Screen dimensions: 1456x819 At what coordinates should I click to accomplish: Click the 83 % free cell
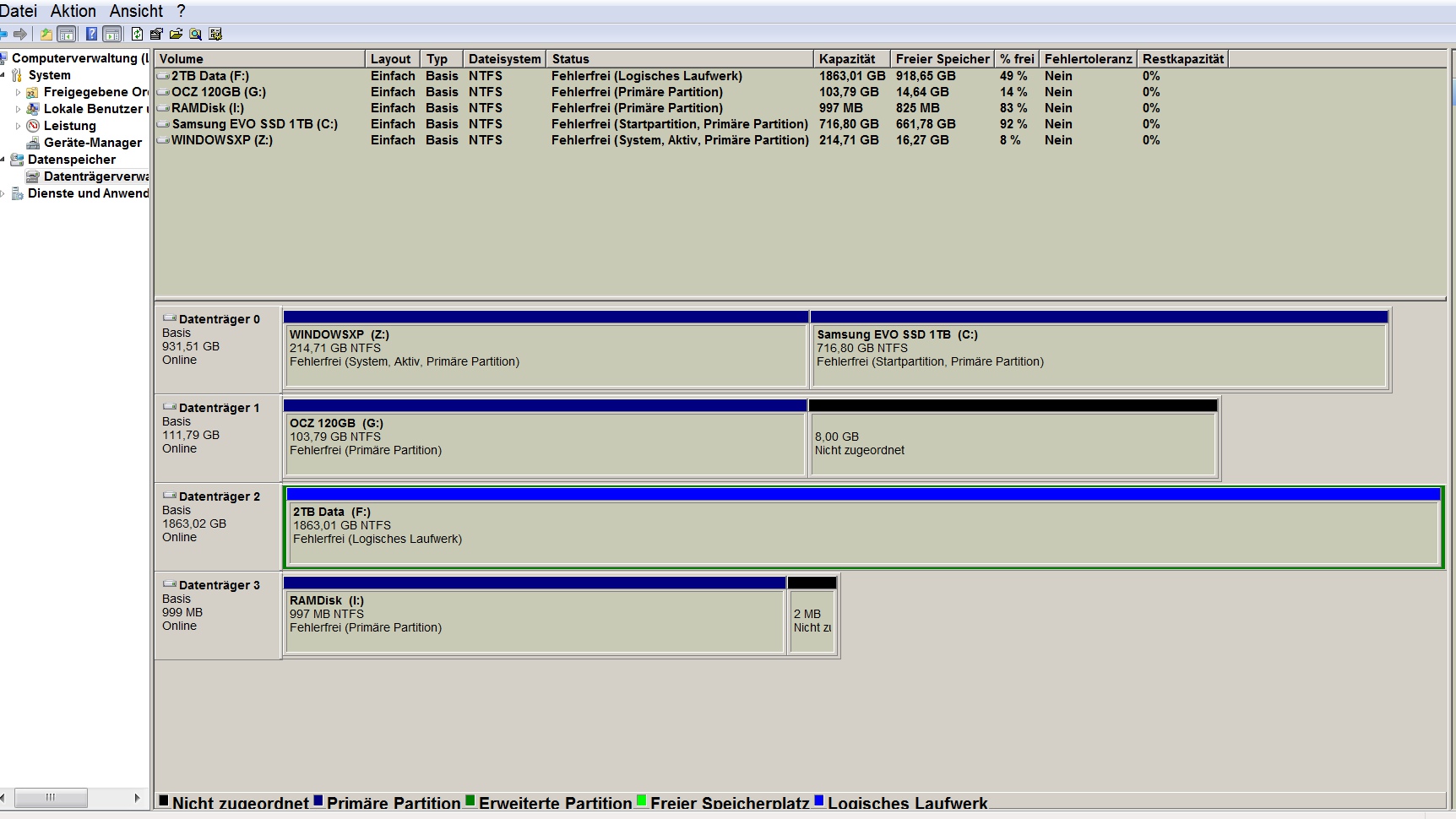coord(1013,108)
